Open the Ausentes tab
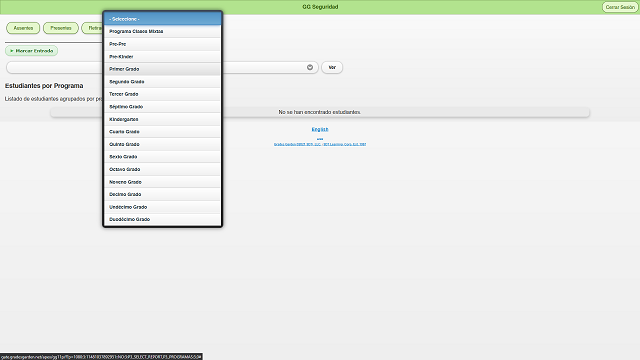The height and width of the screenshot is (360, 640). (x=23, y=28)
